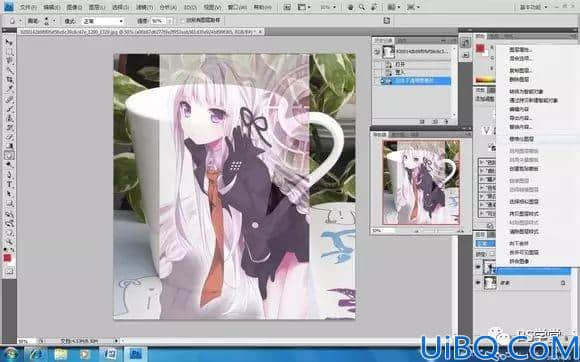
Task: Click the 背景 layer thumbnail
Action: pyautogui.click(x=490, y=283)
